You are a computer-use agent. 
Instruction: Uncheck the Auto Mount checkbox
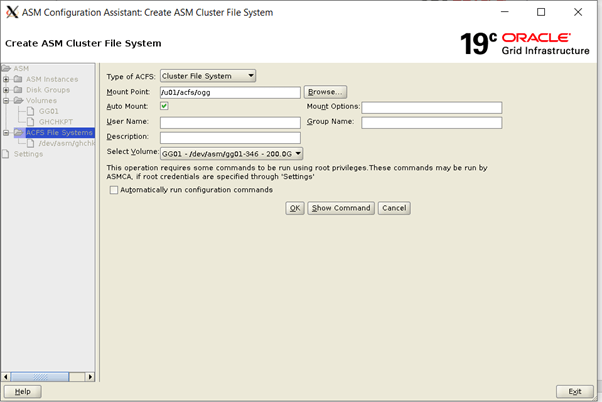tap(164, 106)
